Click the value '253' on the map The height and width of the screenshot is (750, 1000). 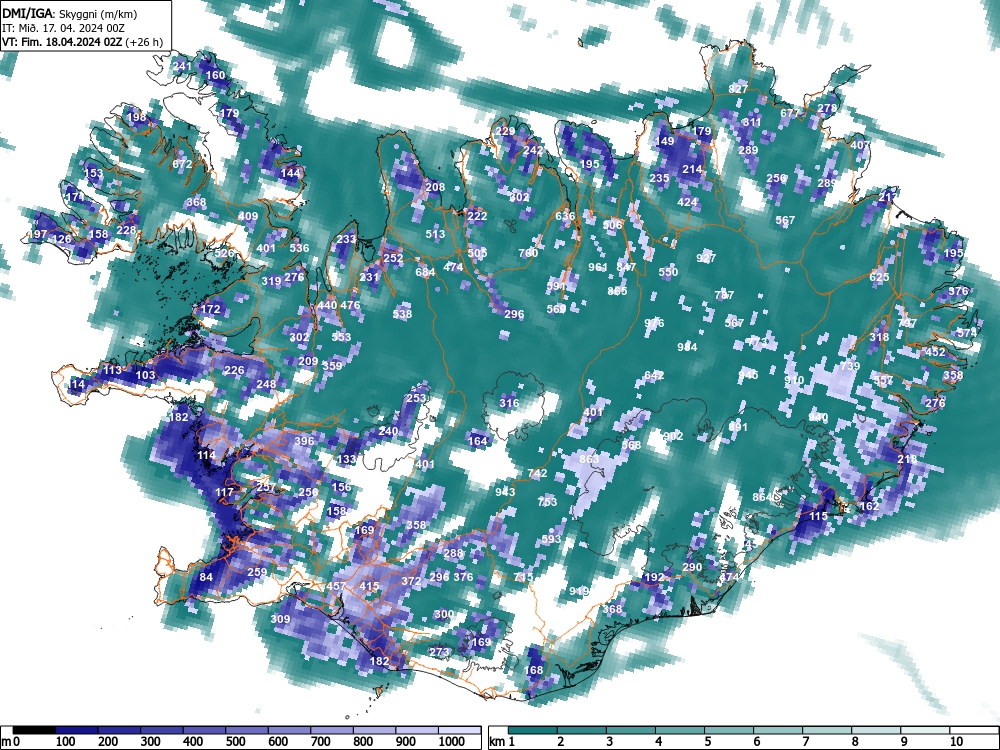point(416,398)
